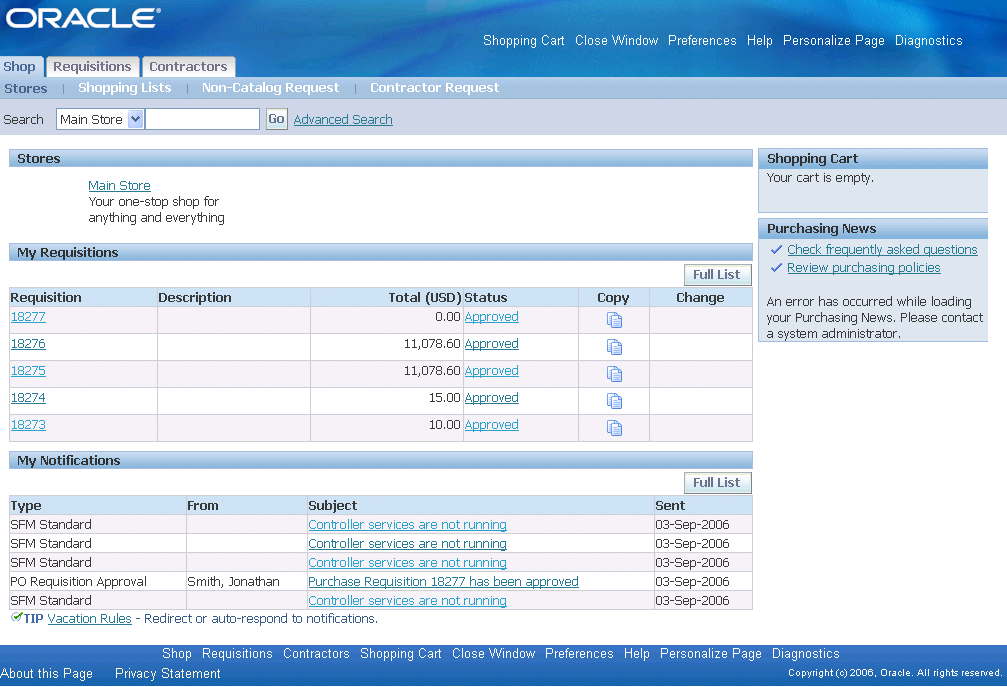Click Personalize Page in footer navigation
This screenshot has width=1007, height=687.
(x=711, y=654)
